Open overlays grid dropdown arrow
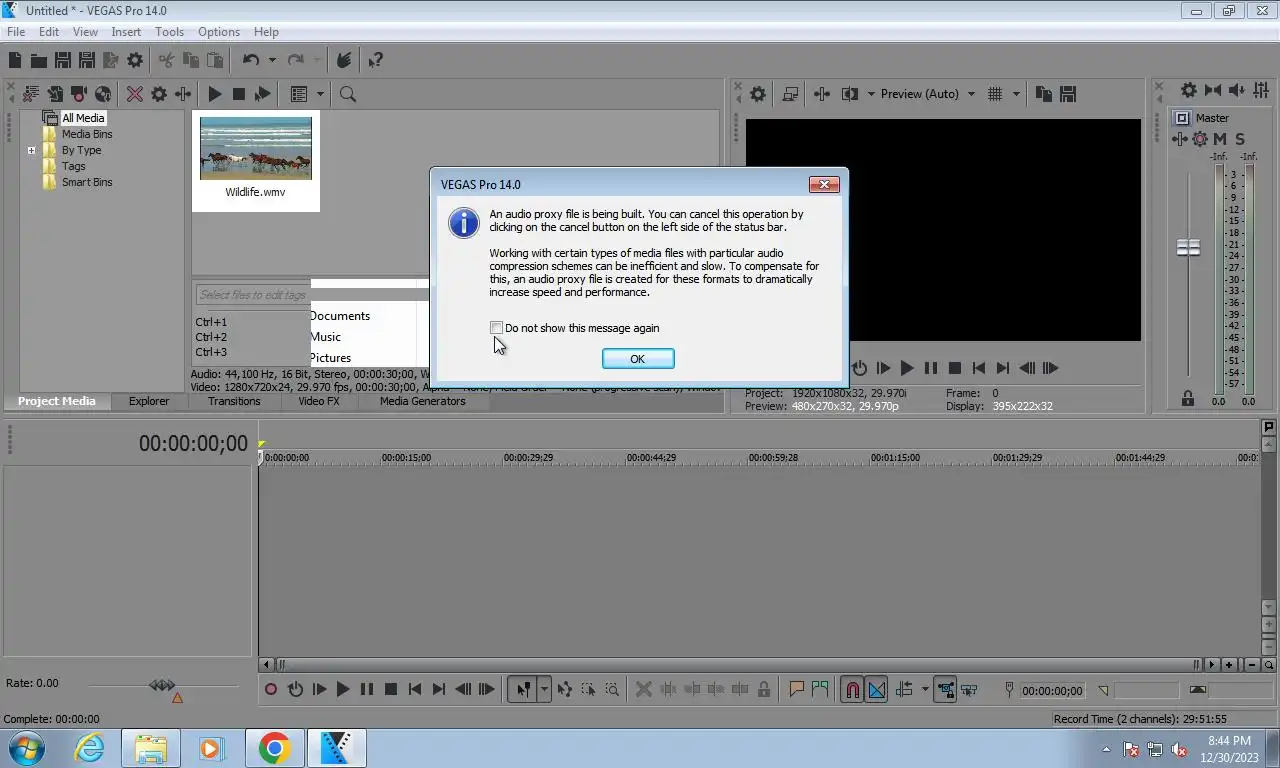The height and width of the screenshot is (768, 1280). coord(1016,94)
